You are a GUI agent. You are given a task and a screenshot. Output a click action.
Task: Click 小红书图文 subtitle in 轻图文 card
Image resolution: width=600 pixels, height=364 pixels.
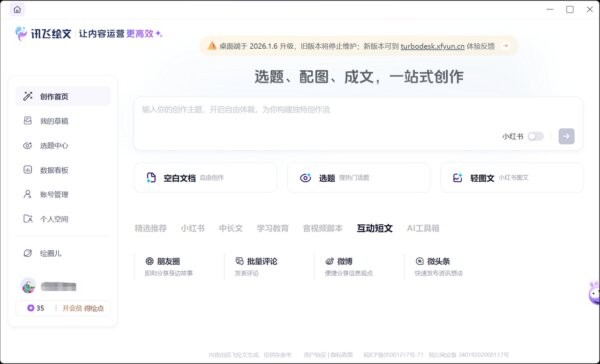[514, 178]
